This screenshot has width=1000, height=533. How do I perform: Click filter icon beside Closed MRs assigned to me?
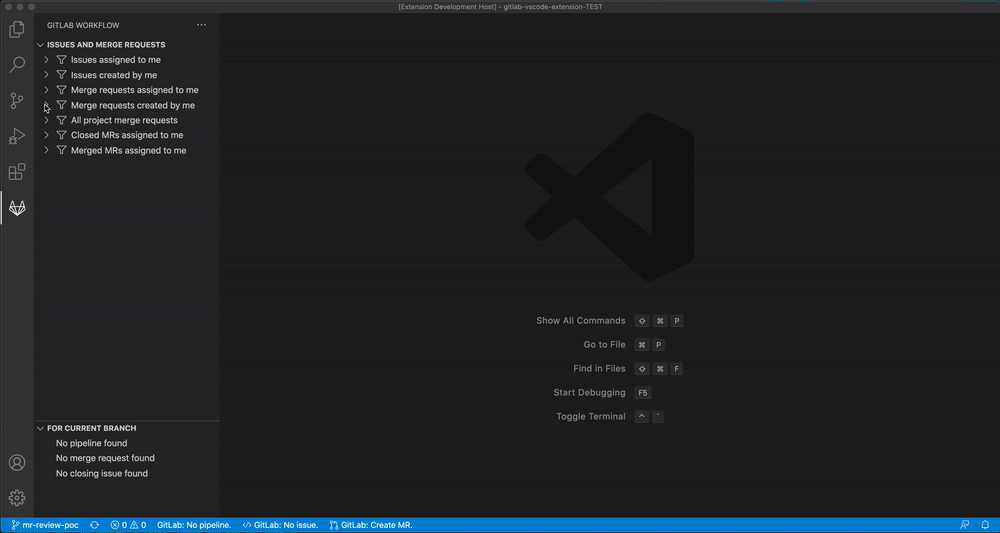62,135
